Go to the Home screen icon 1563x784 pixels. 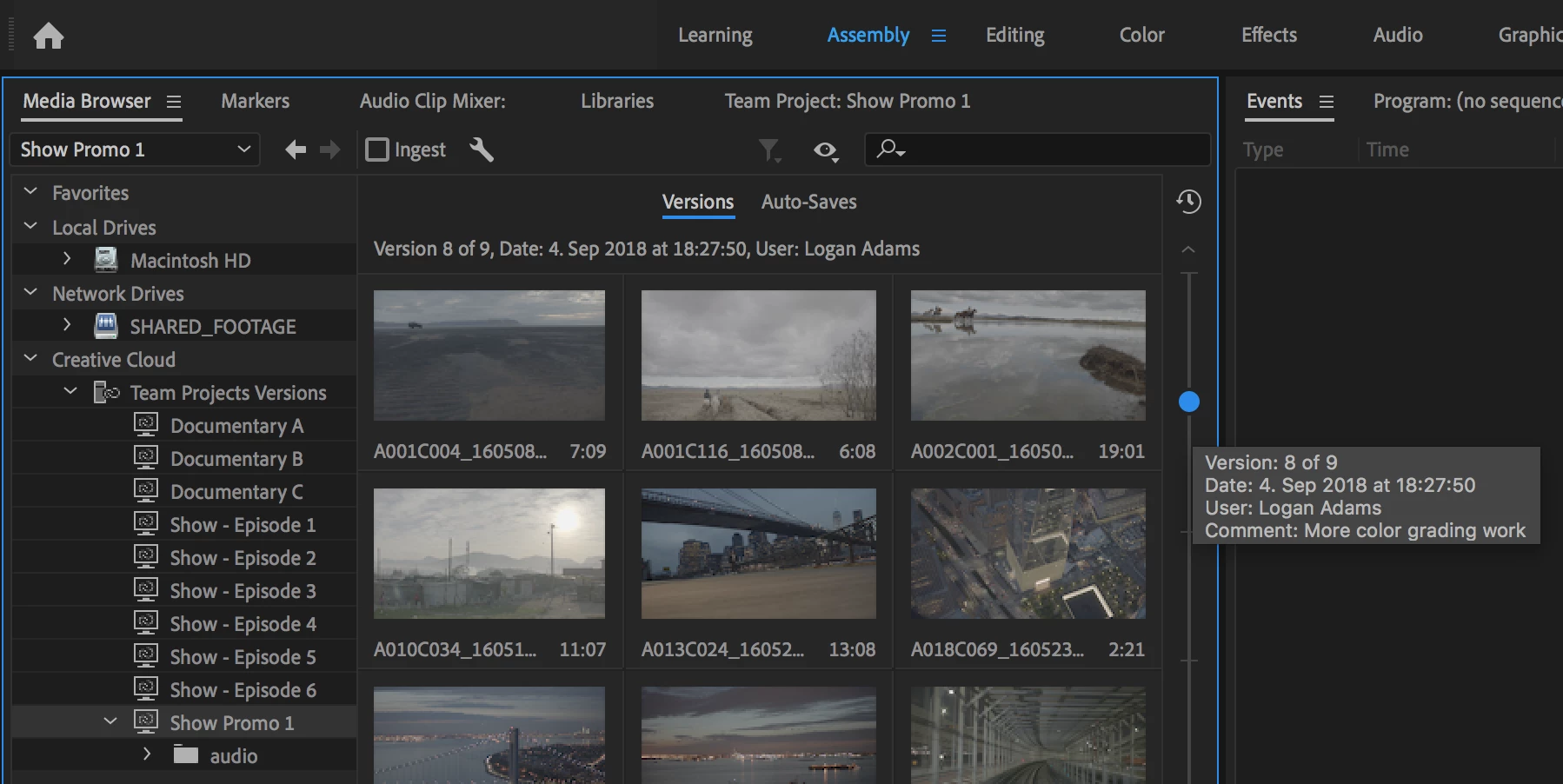coord(49,36)
